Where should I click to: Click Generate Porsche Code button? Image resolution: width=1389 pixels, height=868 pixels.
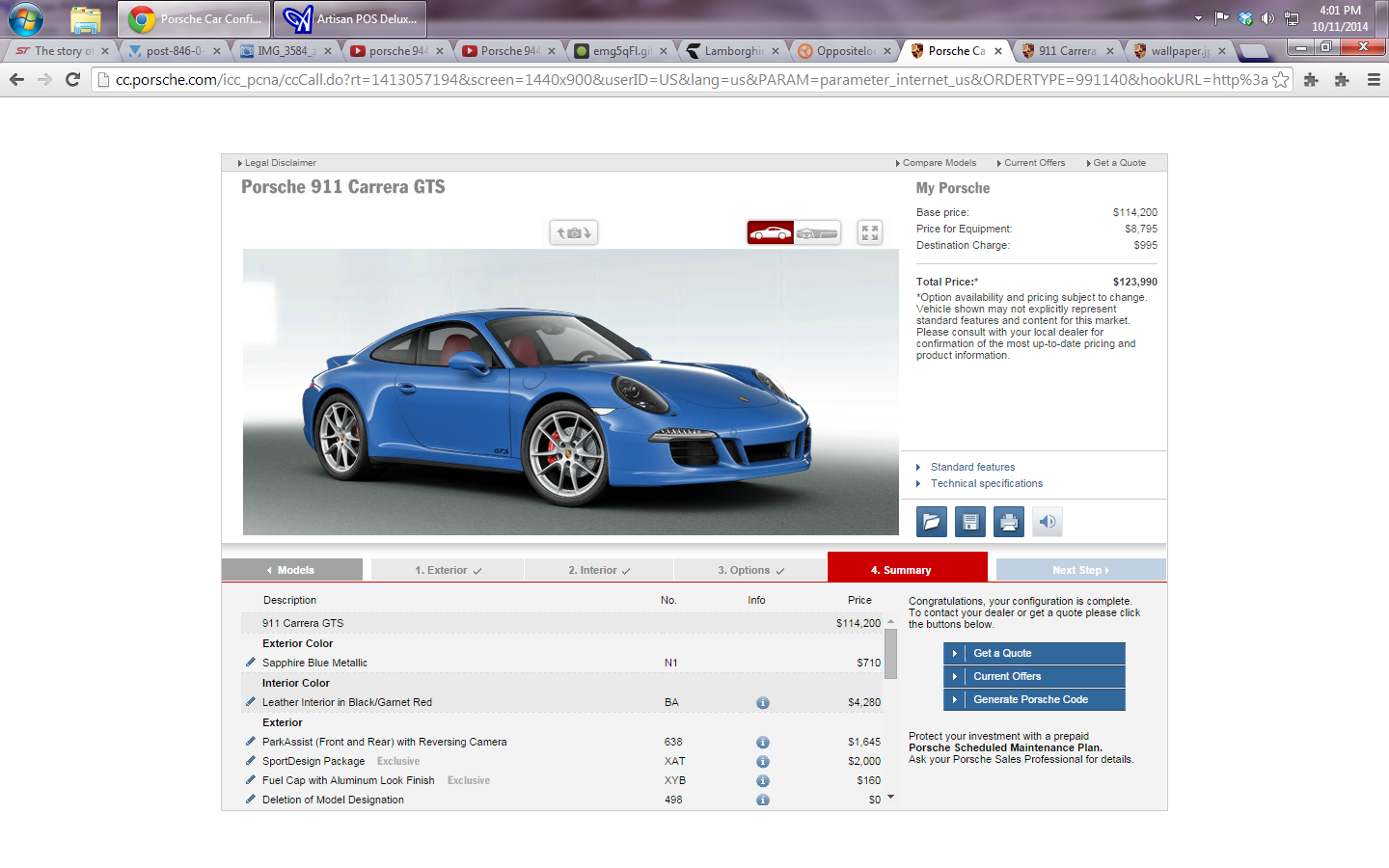[1034, 699]
